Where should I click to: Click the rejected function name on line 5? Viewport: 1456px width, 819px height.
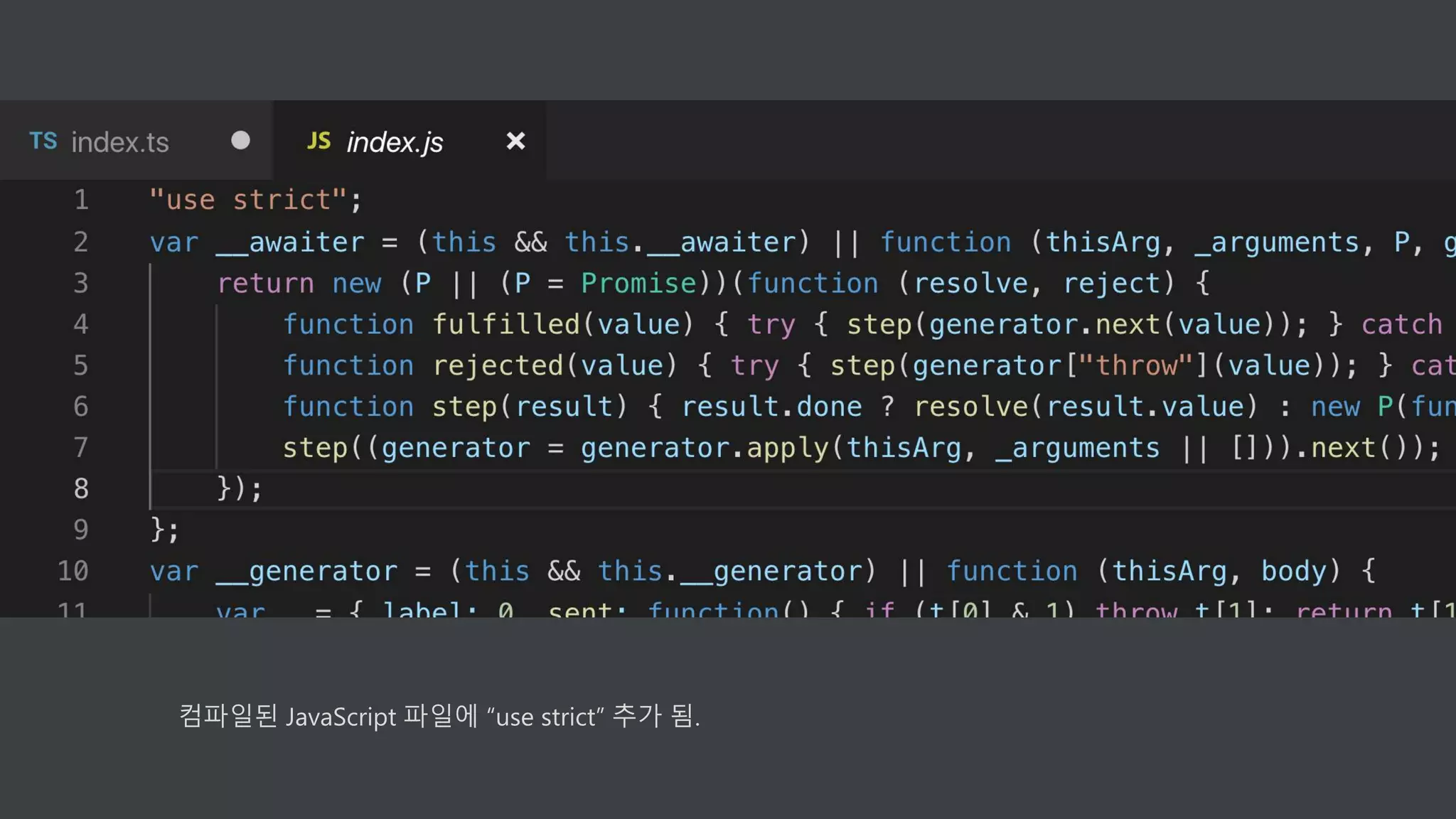498,365
